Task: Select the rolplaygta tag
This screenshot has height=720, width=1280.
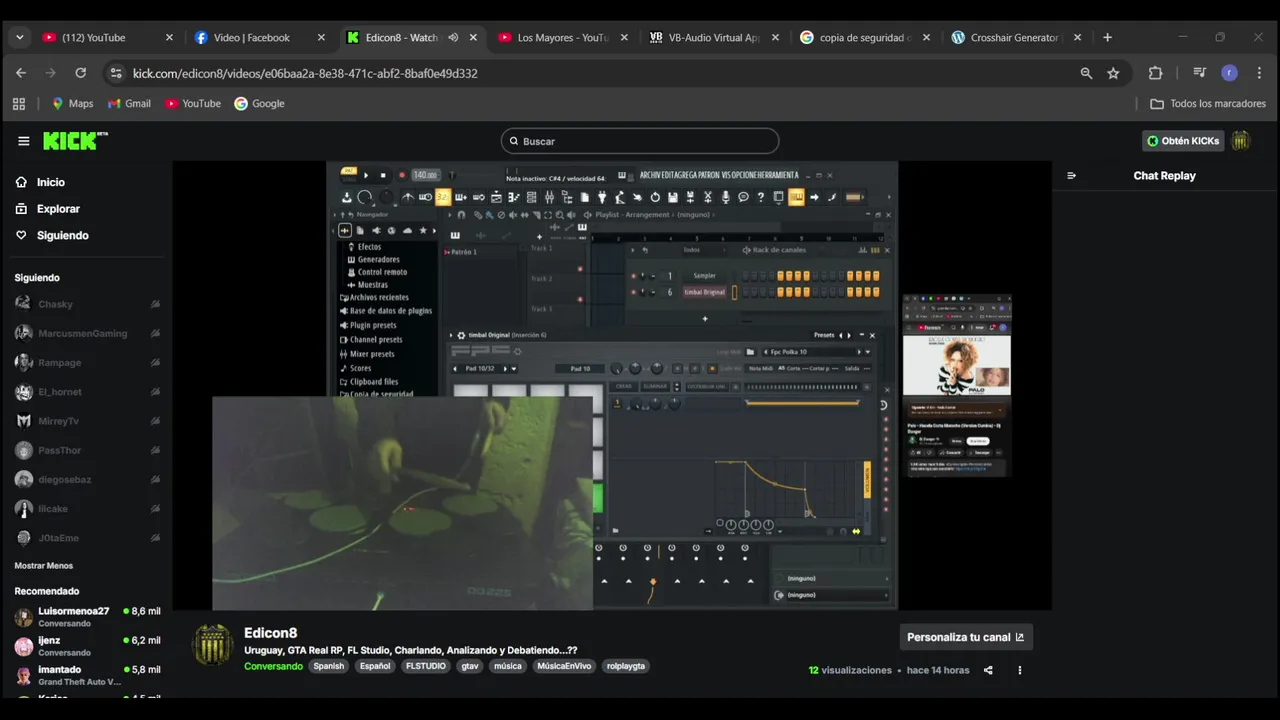Action: pos(625,666)
